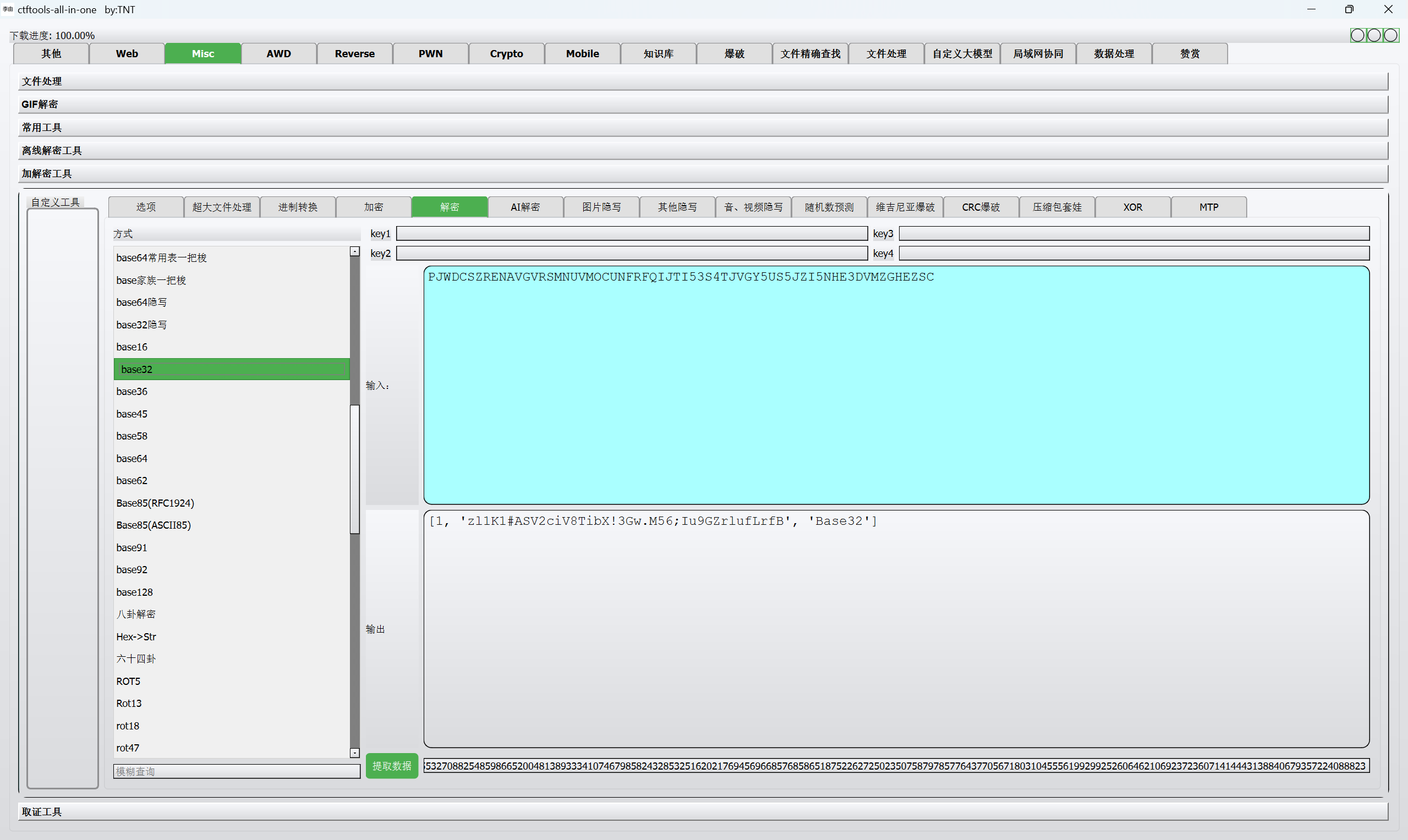Focus the key1 input field
This screenshot has width=1408, height=840.
click(632, 234)
